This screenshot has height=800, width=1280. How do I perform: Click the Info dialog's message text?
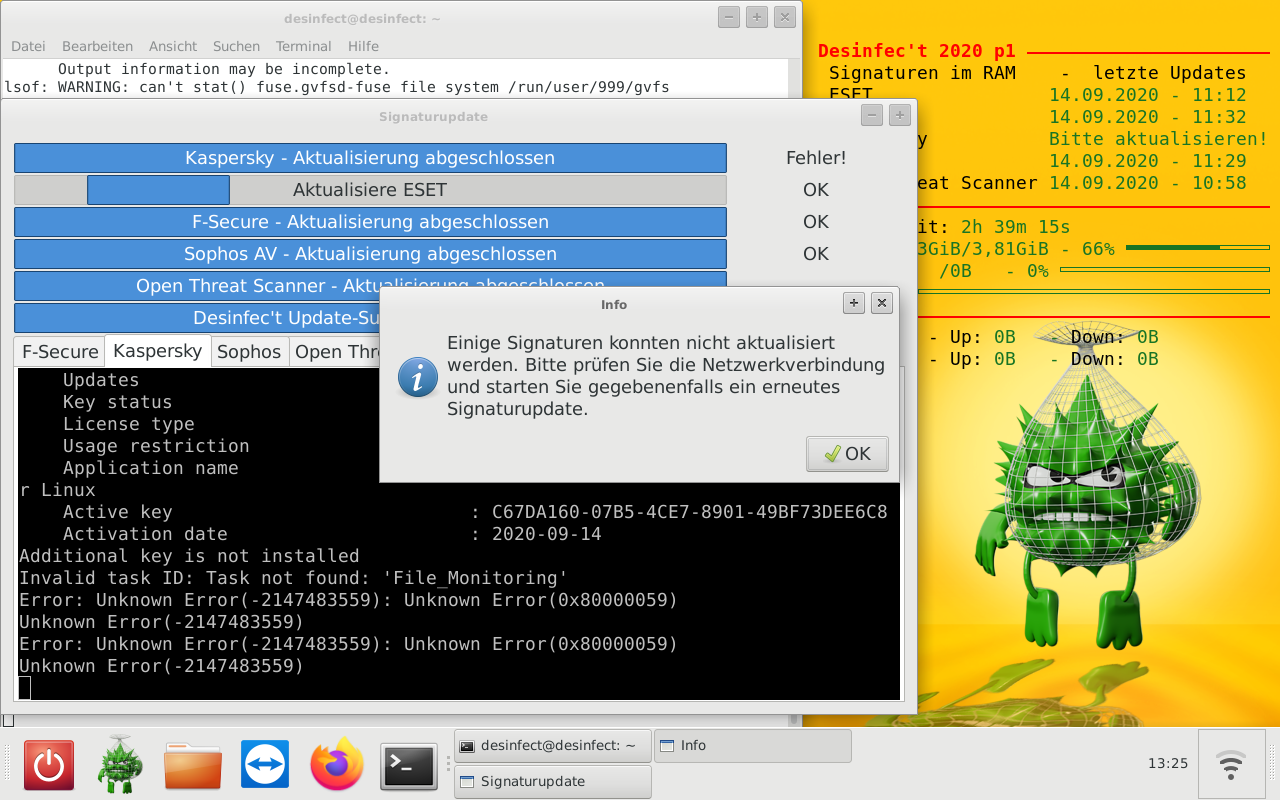pos(666,376)
